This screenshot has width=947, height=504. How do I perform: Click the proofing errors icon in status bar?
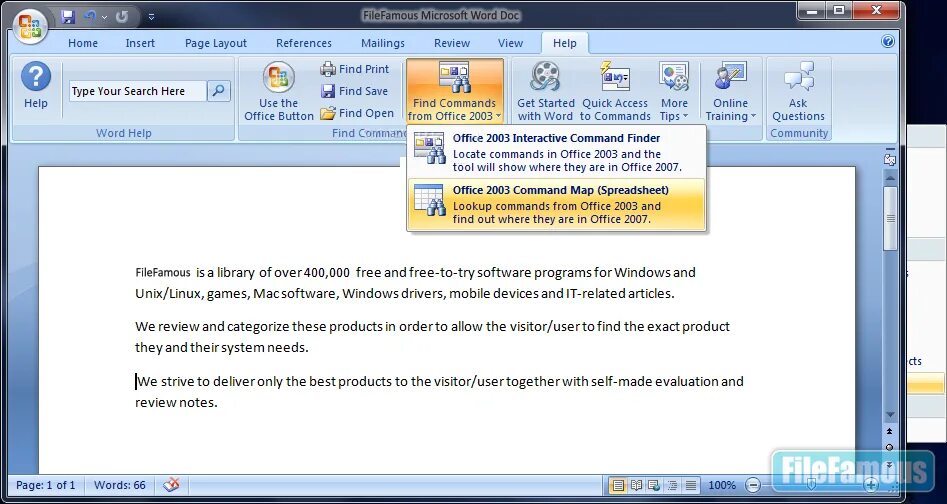(x=172, y=485)
